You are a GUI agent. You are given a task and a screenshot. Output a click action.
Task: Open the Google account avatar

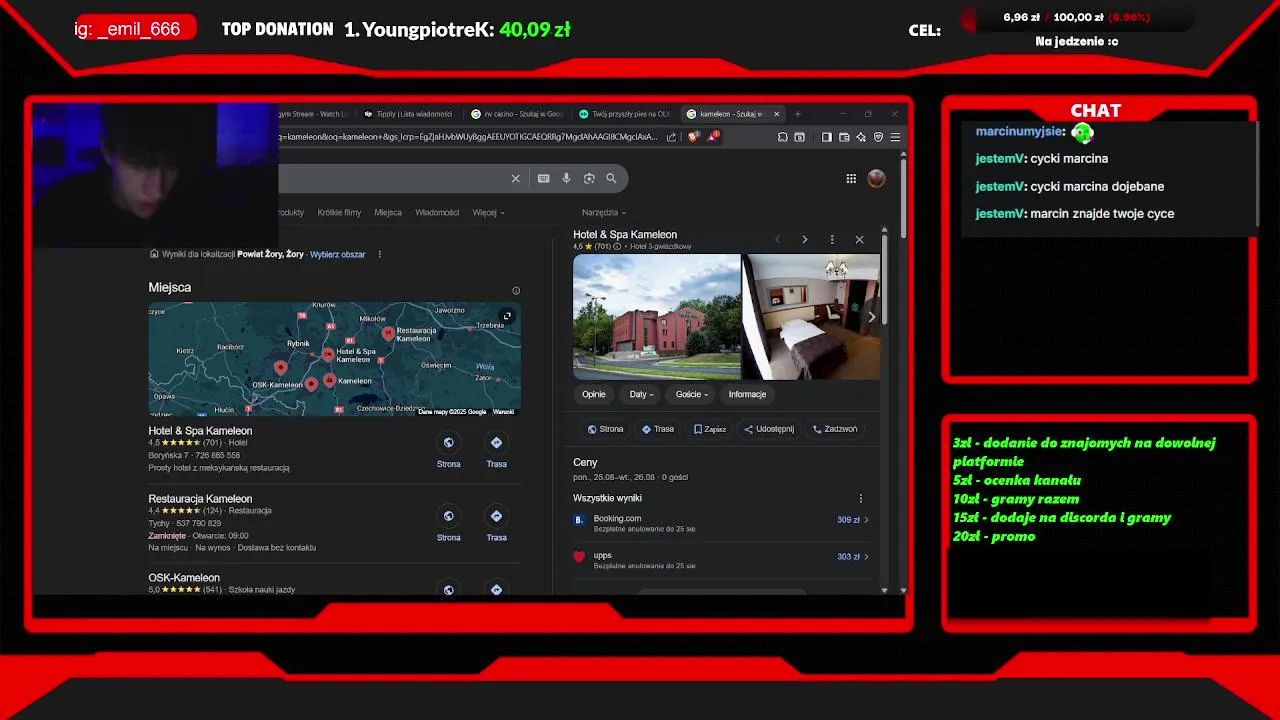(x=876, y=178)
